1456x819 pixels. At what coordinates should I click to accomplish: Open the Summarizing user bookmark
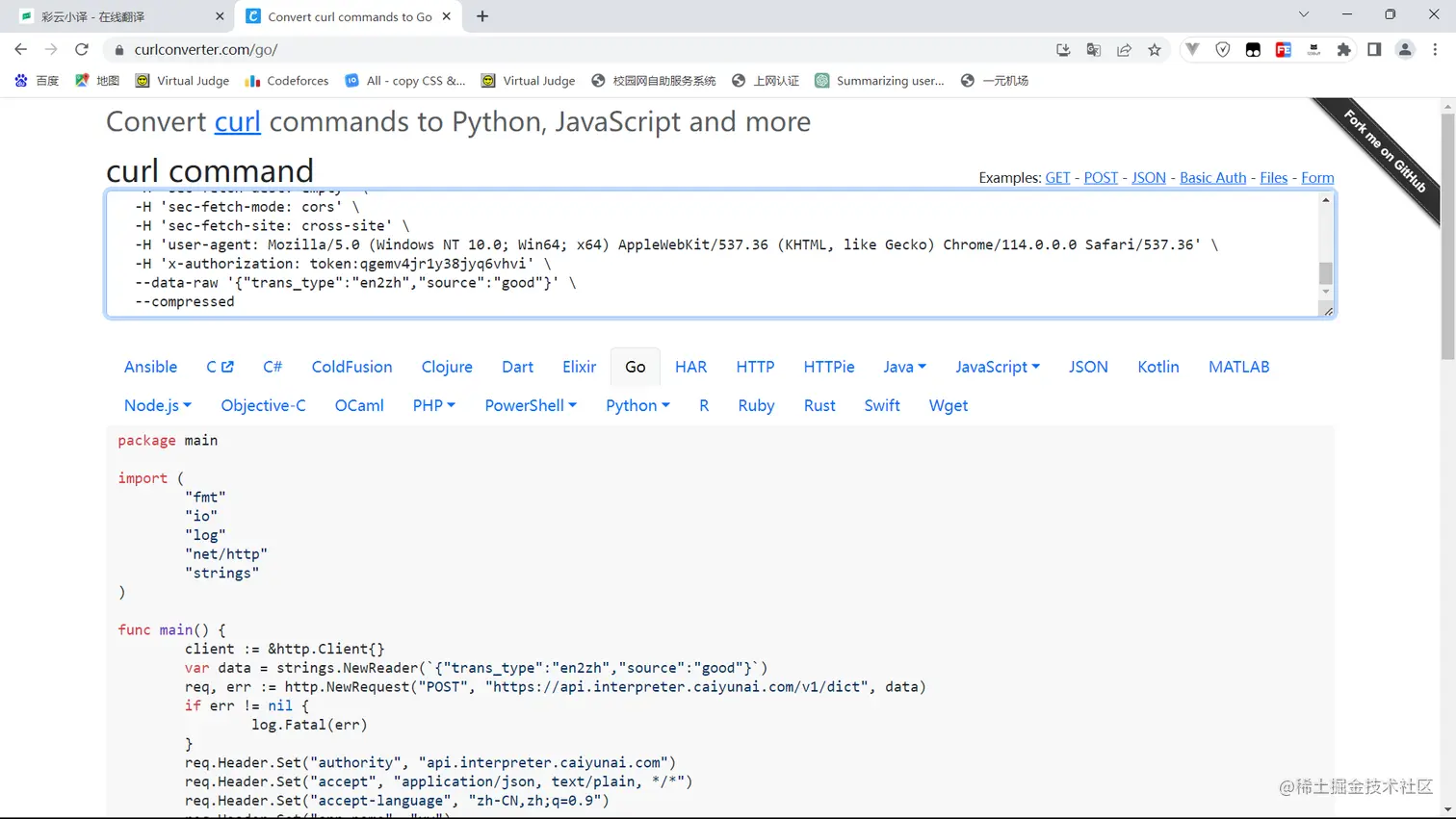click(x=880, y=81)
